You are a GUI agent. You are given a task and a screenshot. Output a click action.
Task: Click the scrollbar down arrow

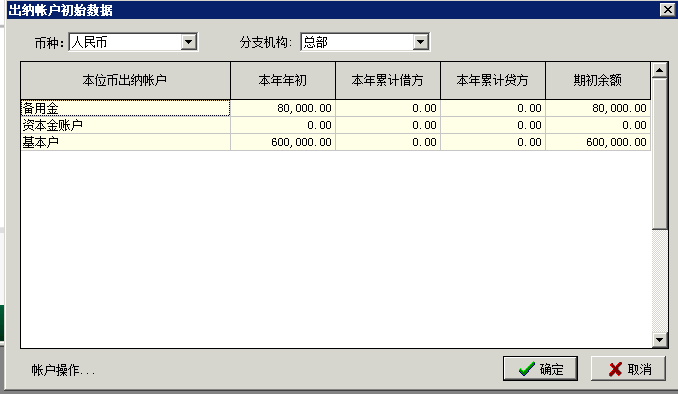pos(659,340)
